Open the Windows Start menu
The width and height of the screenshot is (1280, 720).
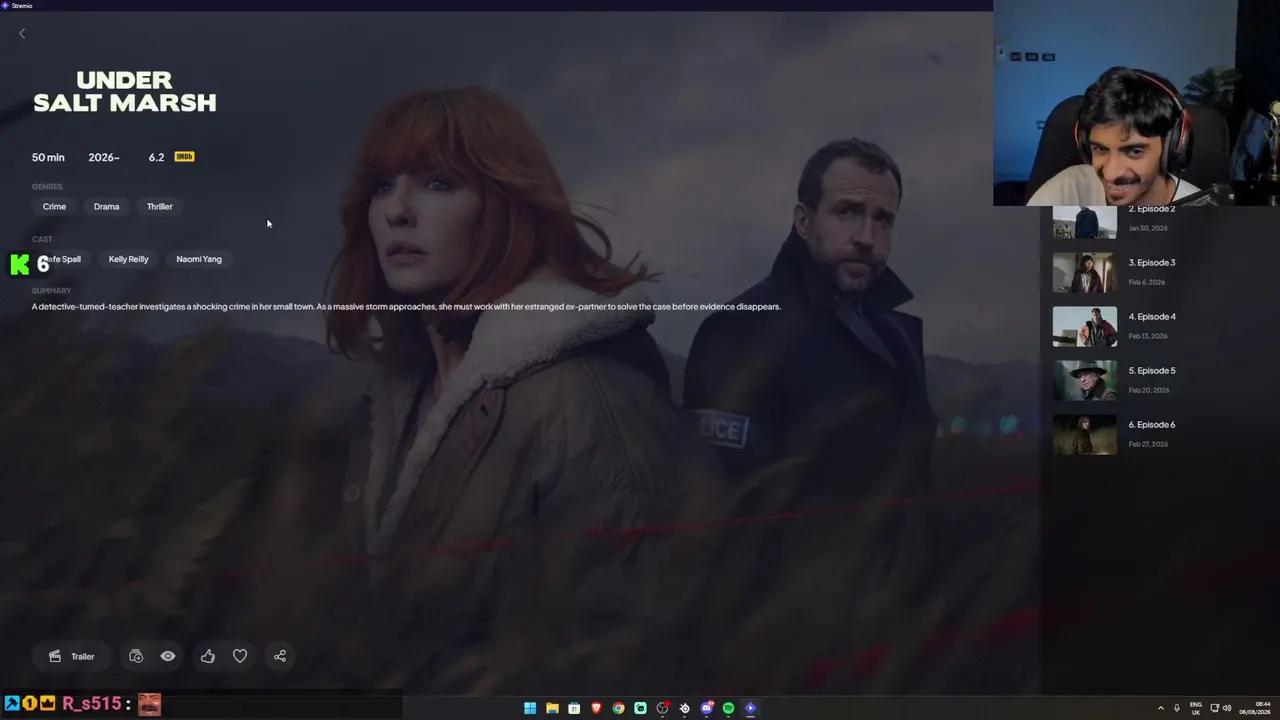[x=530, y=708]
